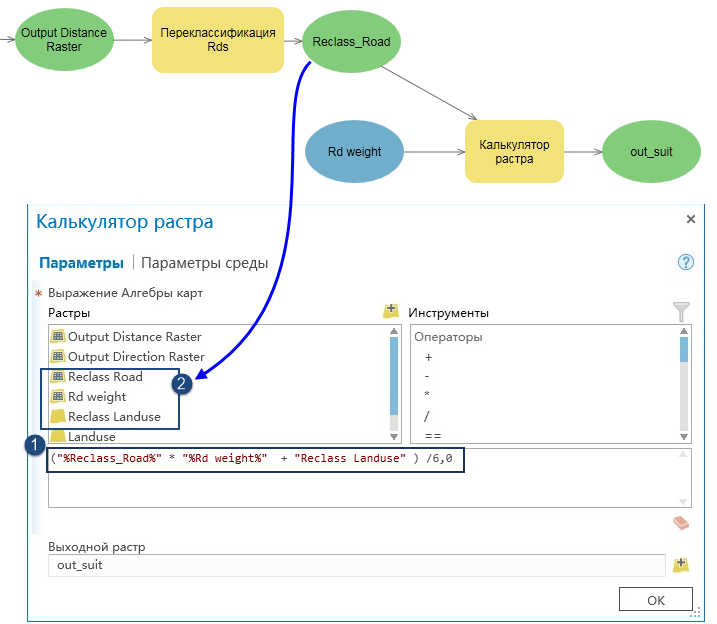Click the Выходной растр output field
The image size is (717, 624).
pos(355,566)
